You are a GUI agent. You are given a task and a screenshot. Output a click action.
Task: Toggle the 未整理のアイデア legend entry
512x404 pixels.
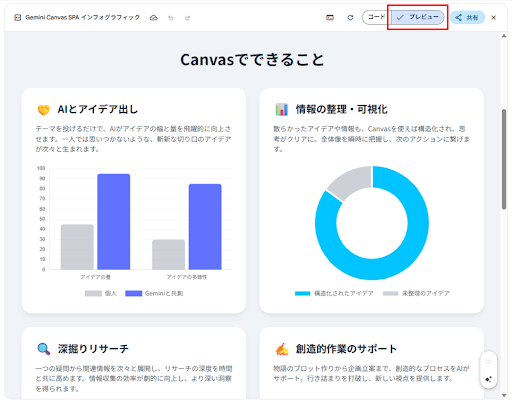click(x=416, y=293)
